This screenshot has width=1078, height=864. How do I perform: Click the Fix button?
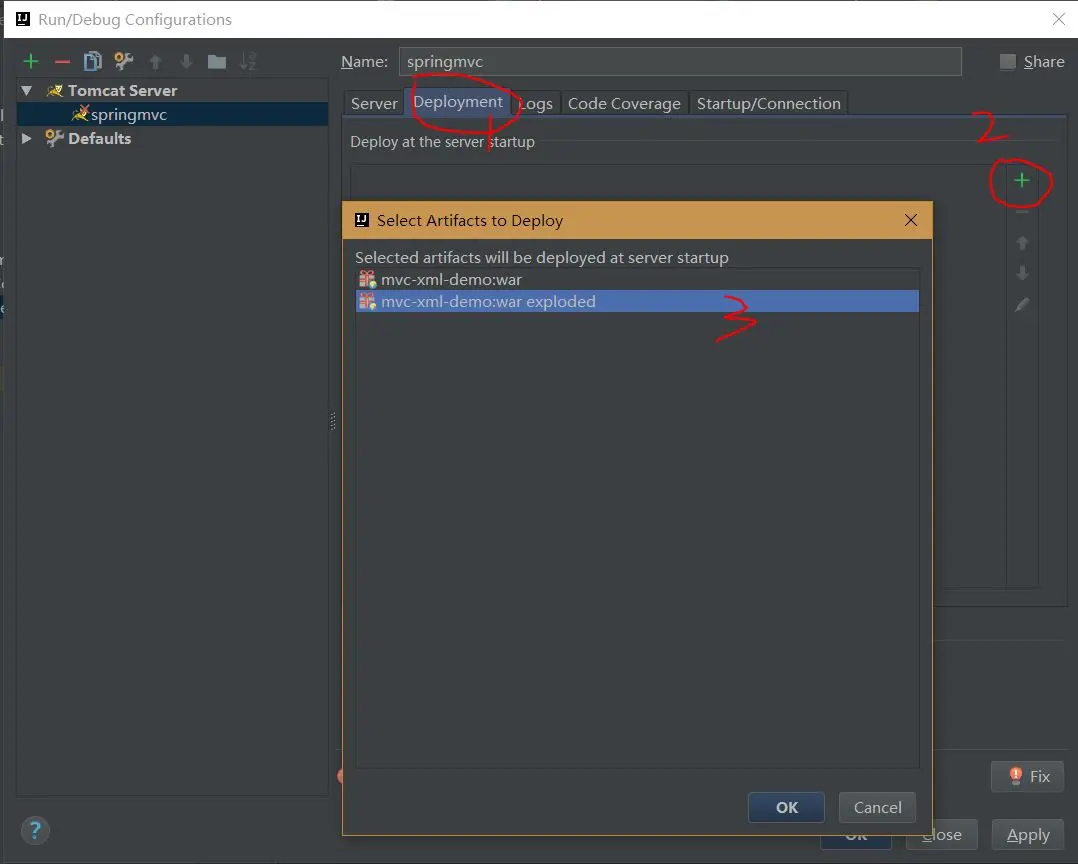tap(1028, 777)
